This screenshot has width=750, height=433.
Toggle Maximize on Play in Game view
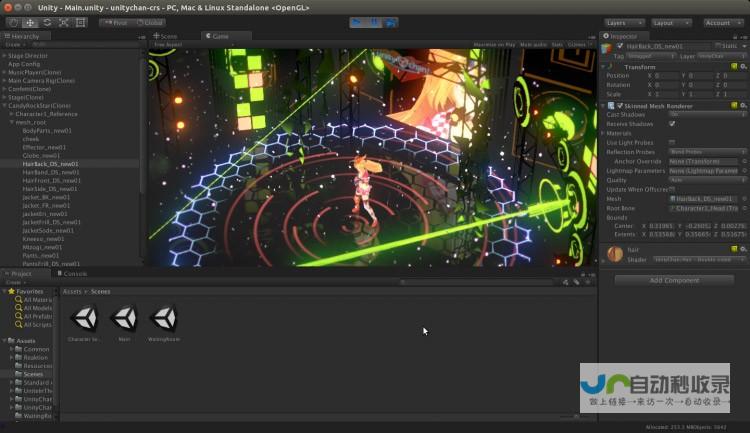tap(494, 44)
